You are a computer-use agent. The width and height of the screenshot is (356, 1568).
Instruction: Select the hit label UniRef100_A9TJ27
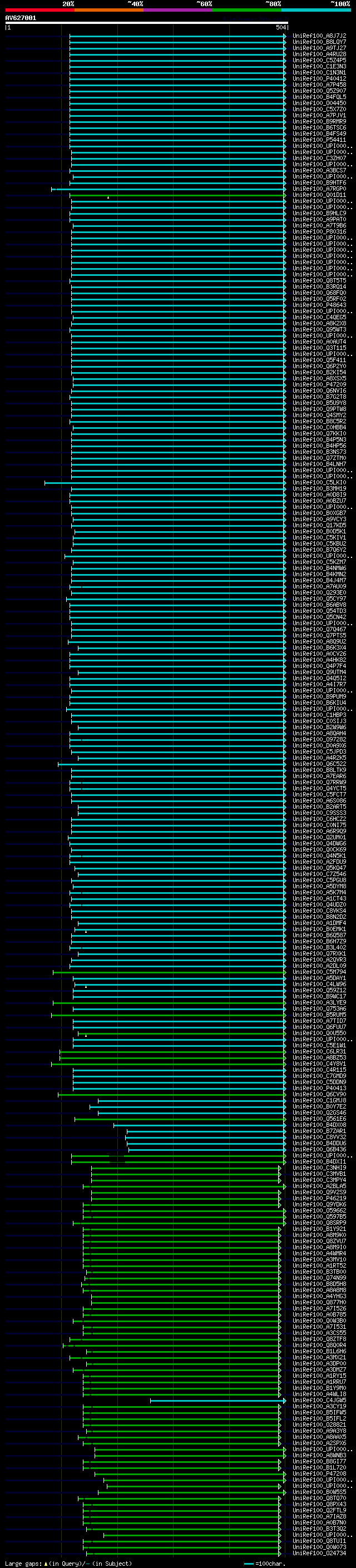point(319,48)
